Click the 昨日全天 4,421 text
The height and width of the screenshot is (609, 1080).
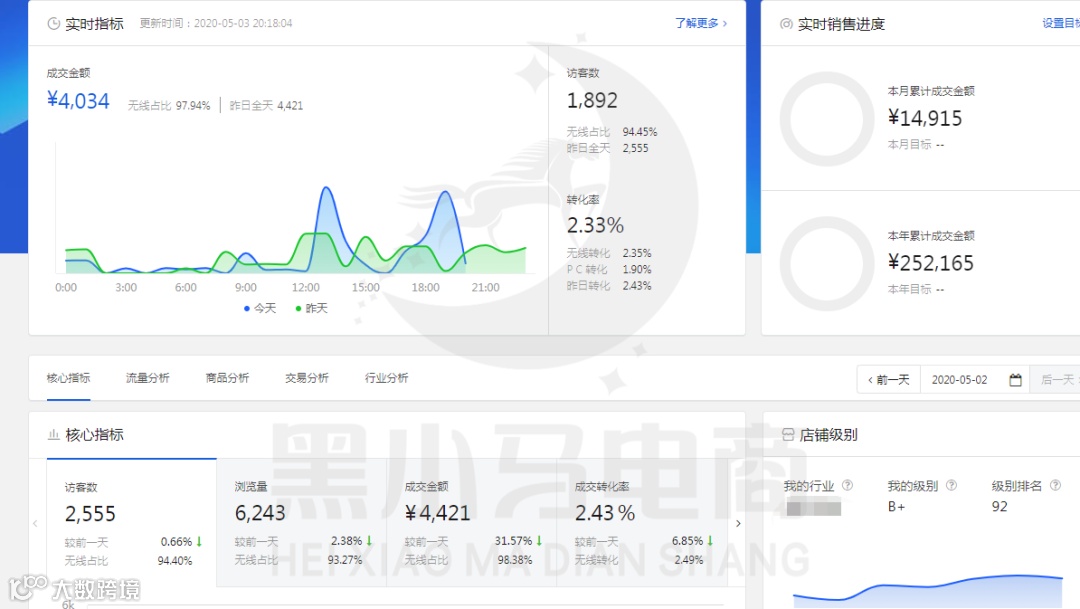(266, 105)
